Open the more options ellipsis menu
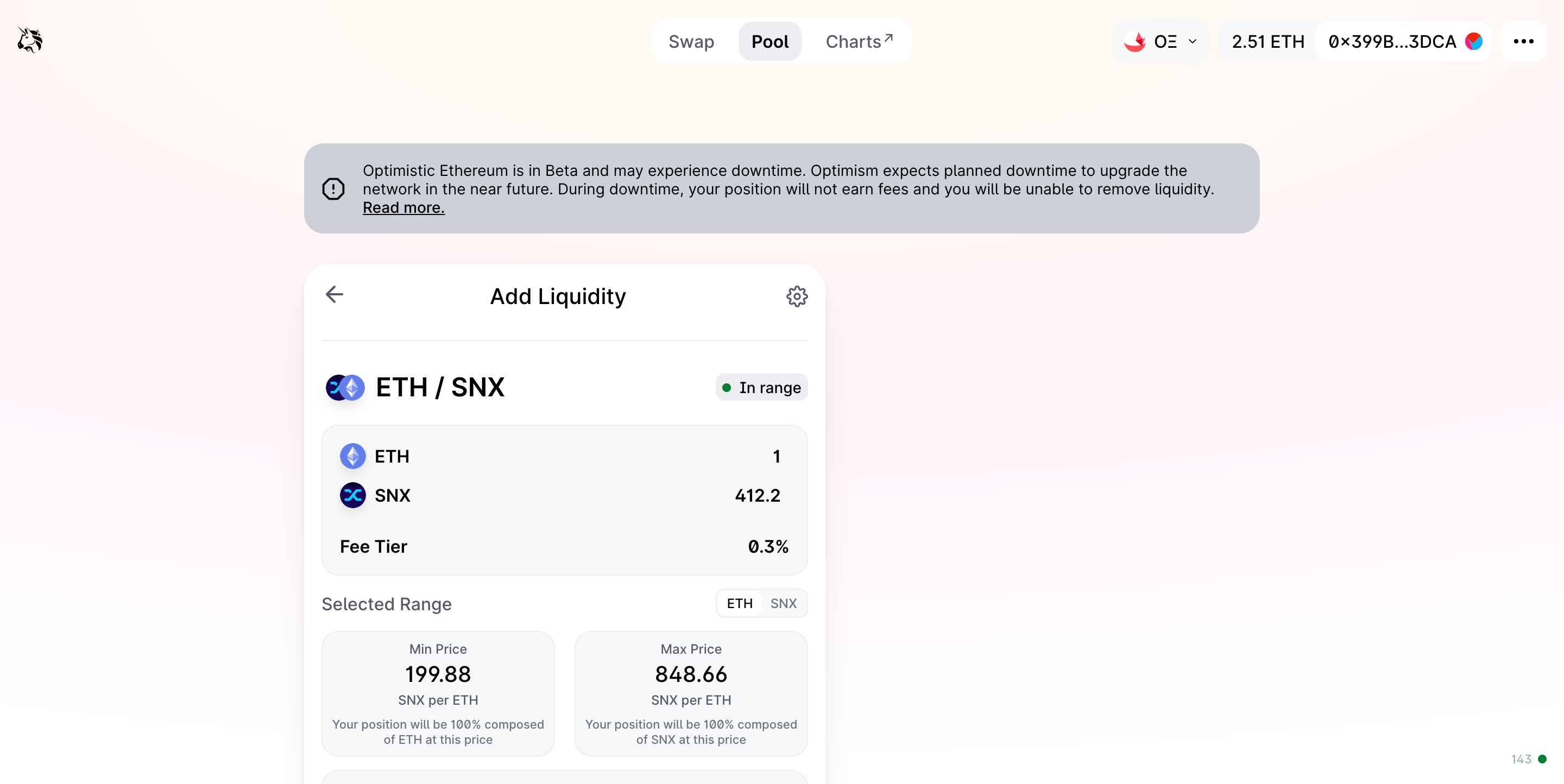This screenshot has height=784, width=1564. pos(1524,41)
